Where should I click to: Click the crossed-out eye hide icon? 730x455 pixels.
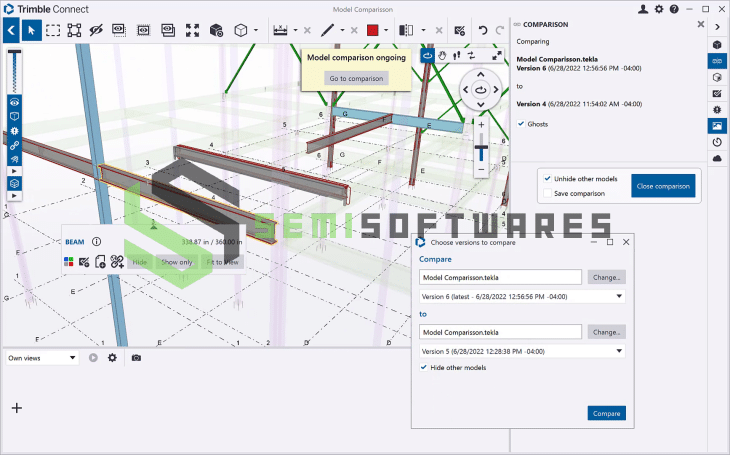(96, 30)
